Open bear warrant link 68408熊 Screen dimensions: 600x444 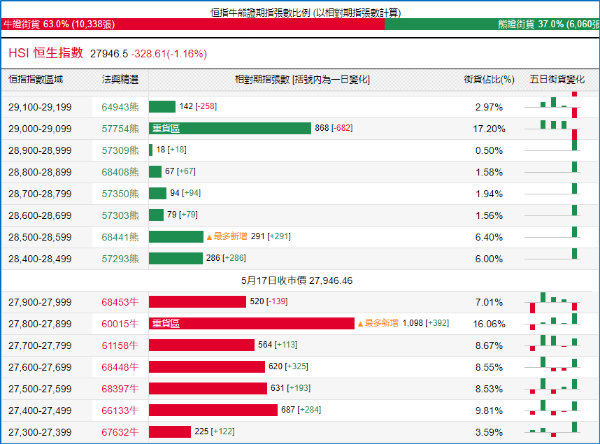120,172
